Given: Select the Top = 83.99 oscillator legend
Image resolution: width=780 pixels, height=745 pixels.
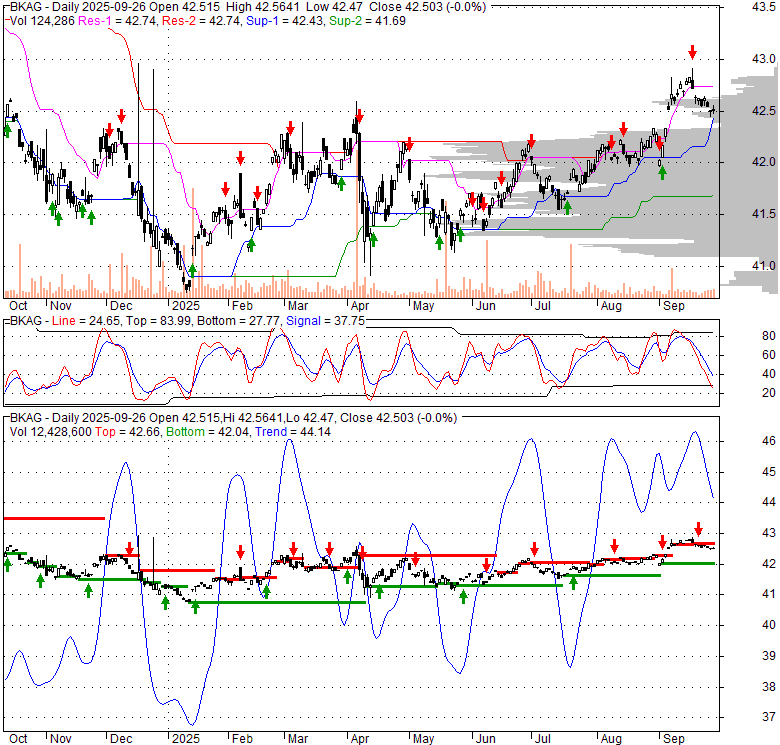Looking at the screenshot, I should tap(158, 321).
